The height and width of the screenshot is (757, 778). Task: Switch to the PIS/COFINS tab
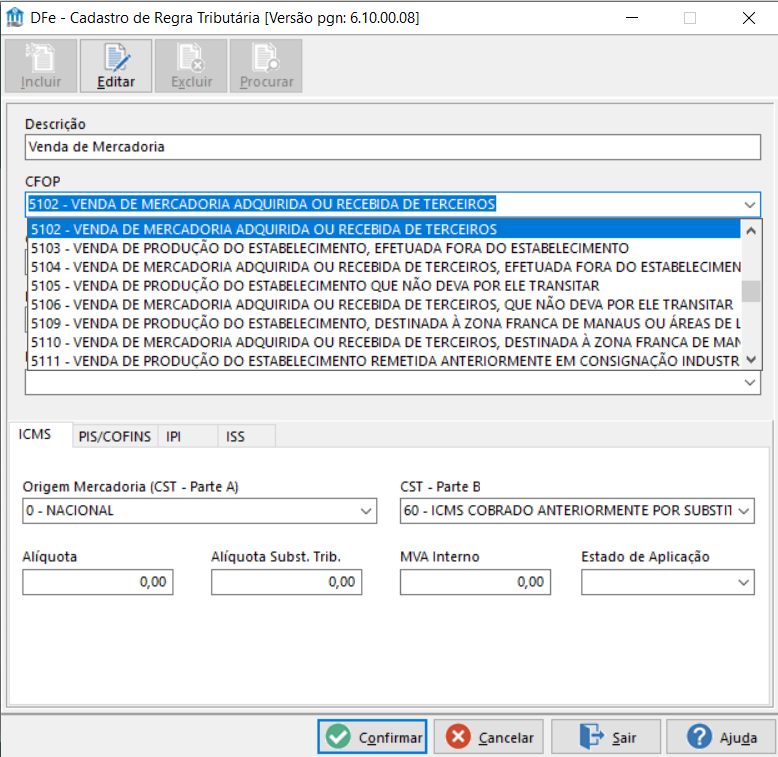(x=115, y=437)
